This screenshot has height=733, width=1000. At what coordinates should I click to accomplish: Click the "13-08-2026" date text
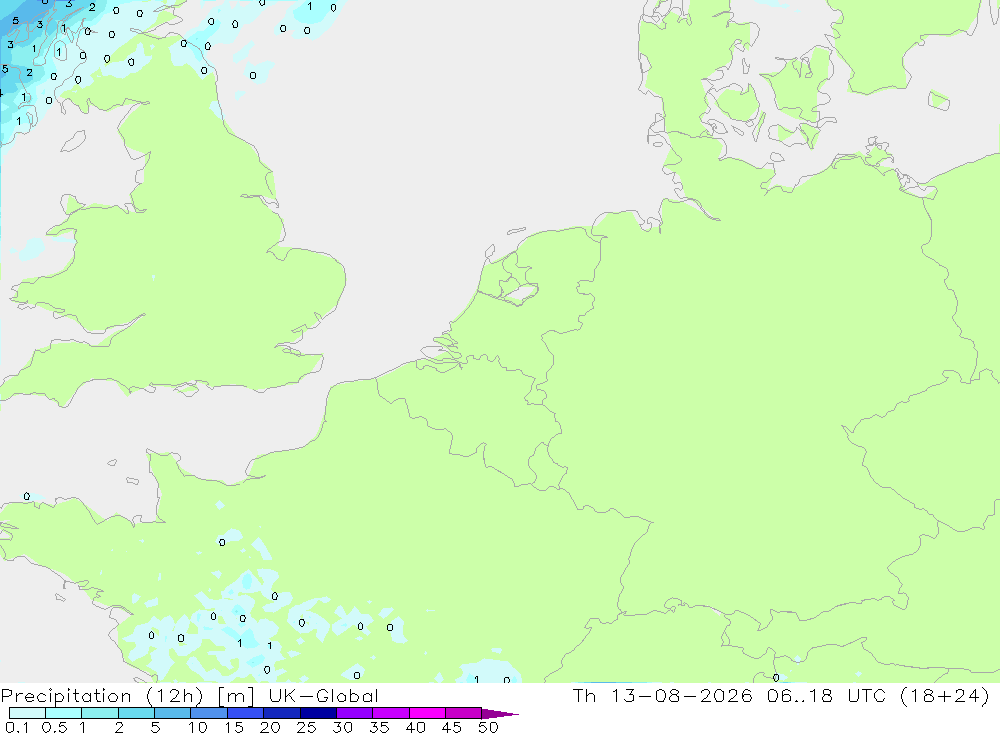coord(681,695)
